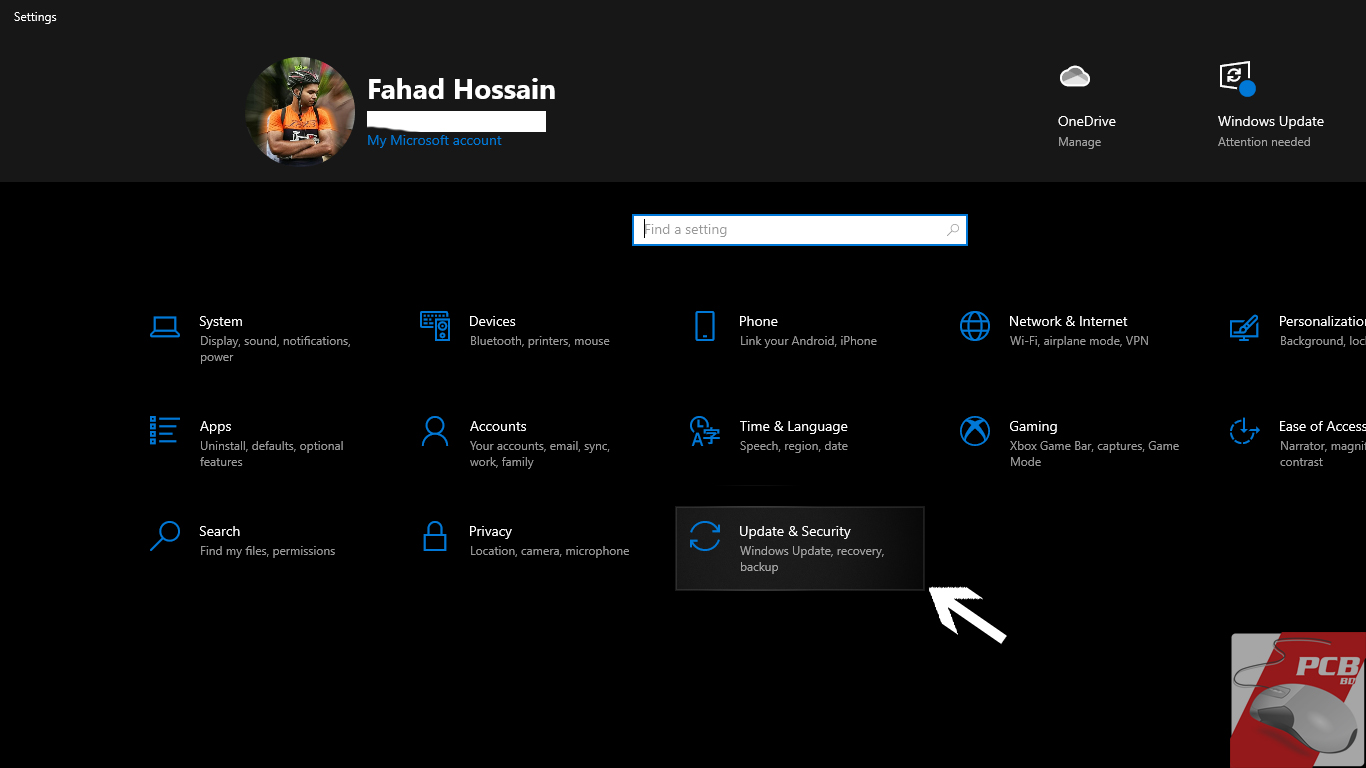
Task: Open the Windows Update status icon
Action: pos(1236,77)
